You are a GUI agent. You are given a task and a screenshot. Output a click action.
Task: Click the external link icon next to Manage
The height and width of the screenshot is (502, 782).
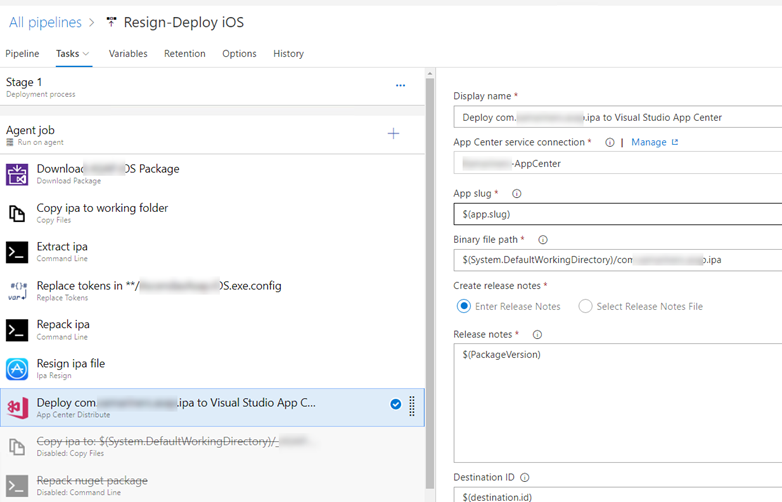675,142
